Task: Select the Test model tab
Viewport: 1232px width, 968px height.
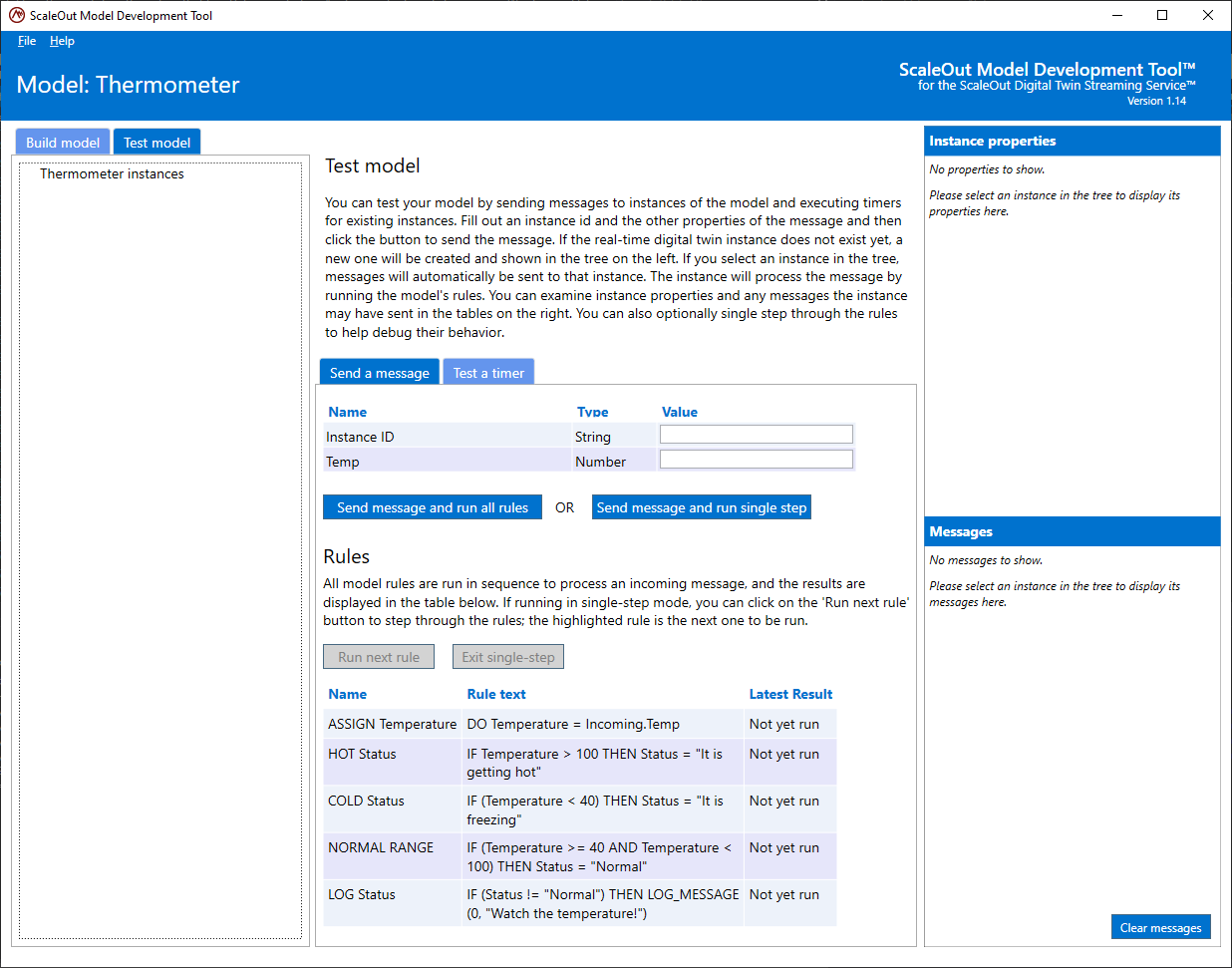Action: pos(157,143)
